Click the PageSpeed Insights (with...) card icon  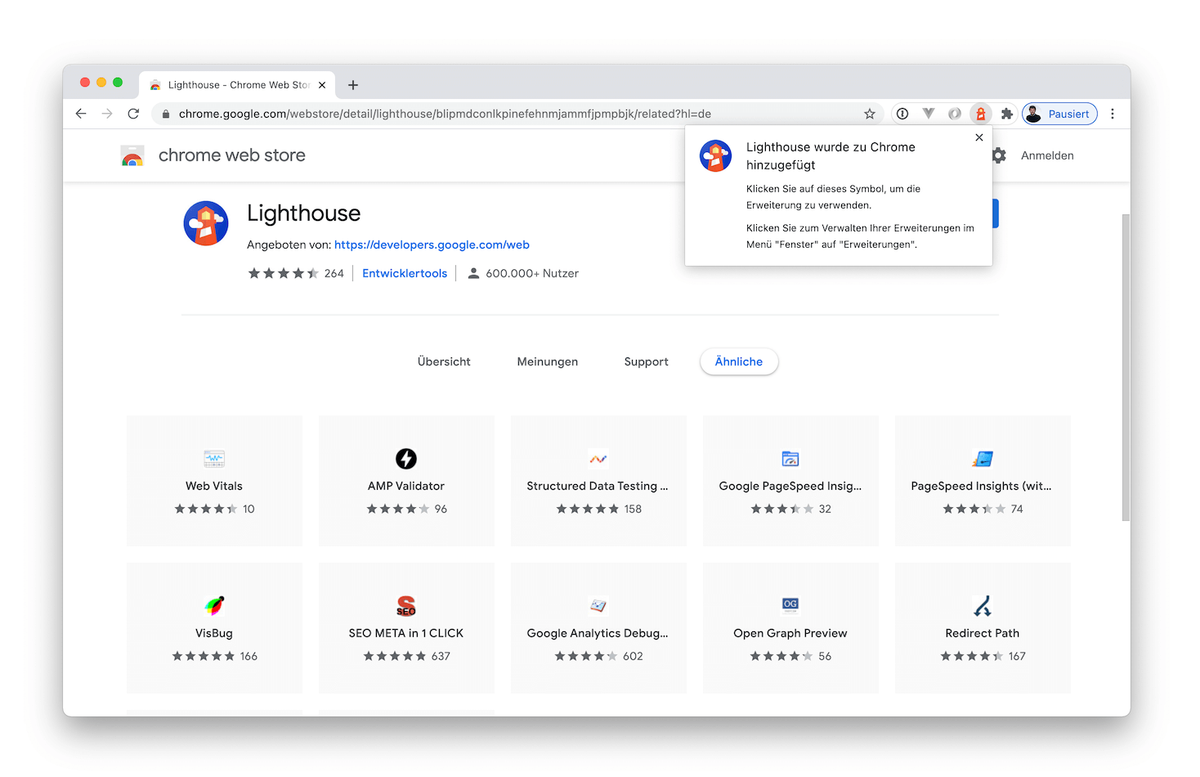click(x=982, y=459)
